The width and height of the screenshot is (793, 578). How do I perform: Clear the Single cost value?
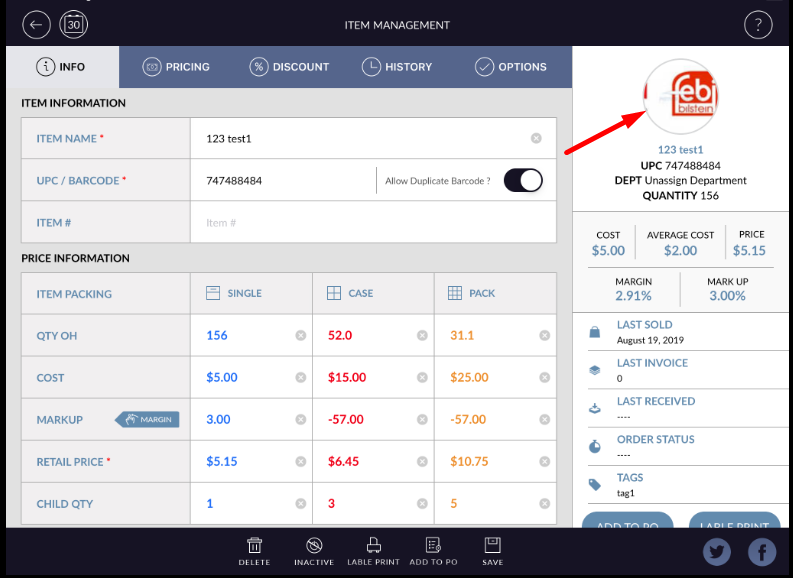click(300, 378)
